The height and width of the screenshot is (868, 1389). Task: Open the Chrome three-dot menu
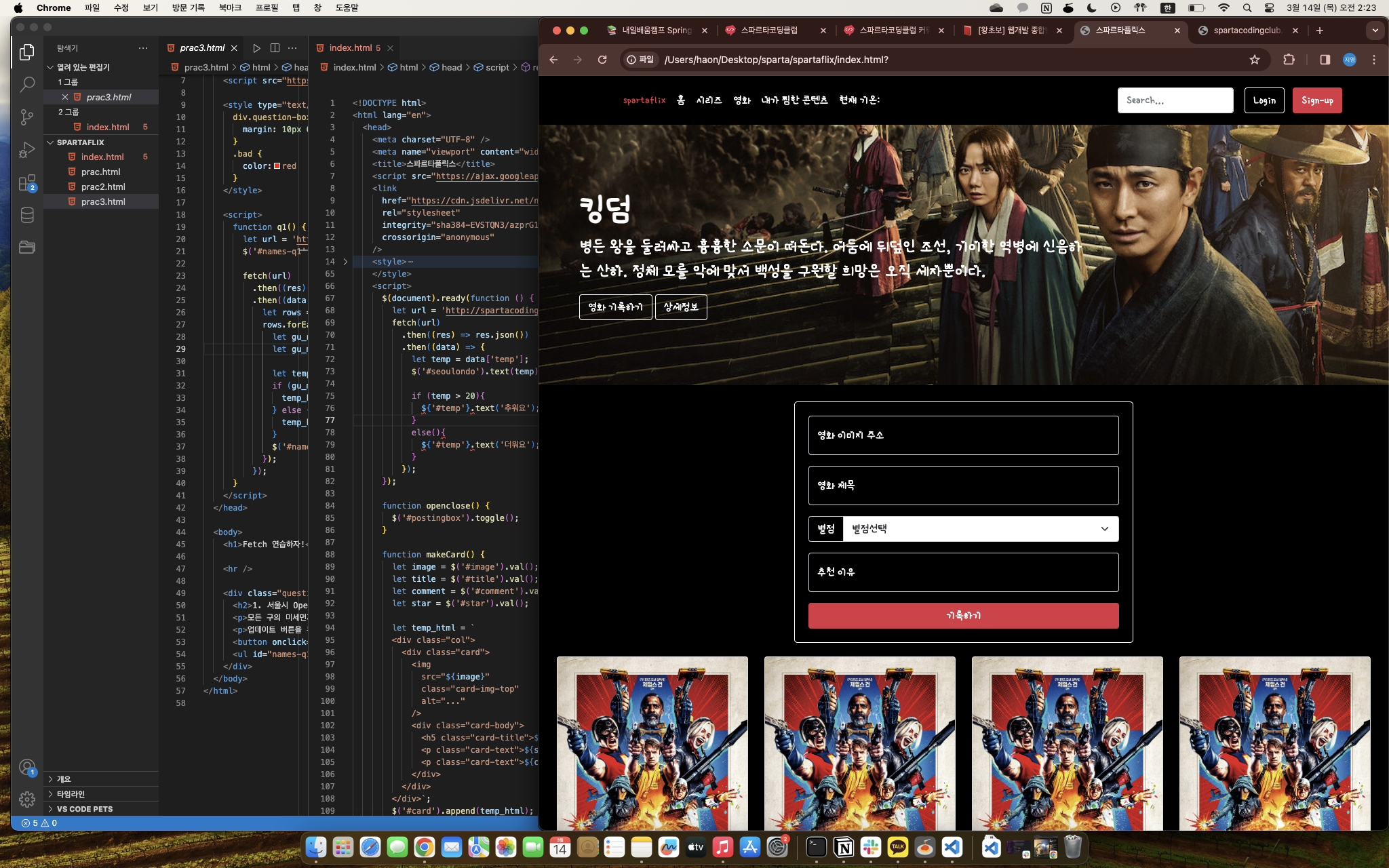coord(1374,60)
